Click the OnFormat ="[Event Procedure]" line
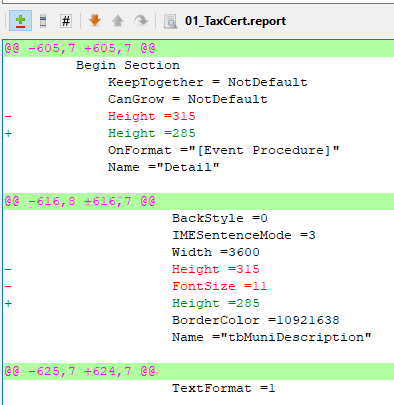The width and height of the screenshot is (394, 405). click(x=199, y=150)
